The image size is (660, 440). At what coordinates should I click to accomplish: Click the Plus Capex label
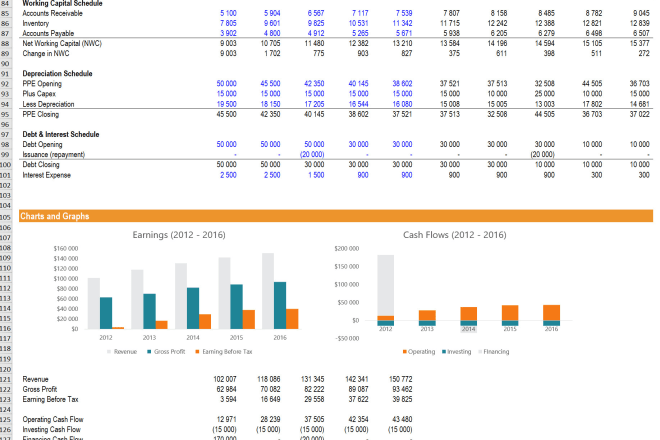point(39,94)
